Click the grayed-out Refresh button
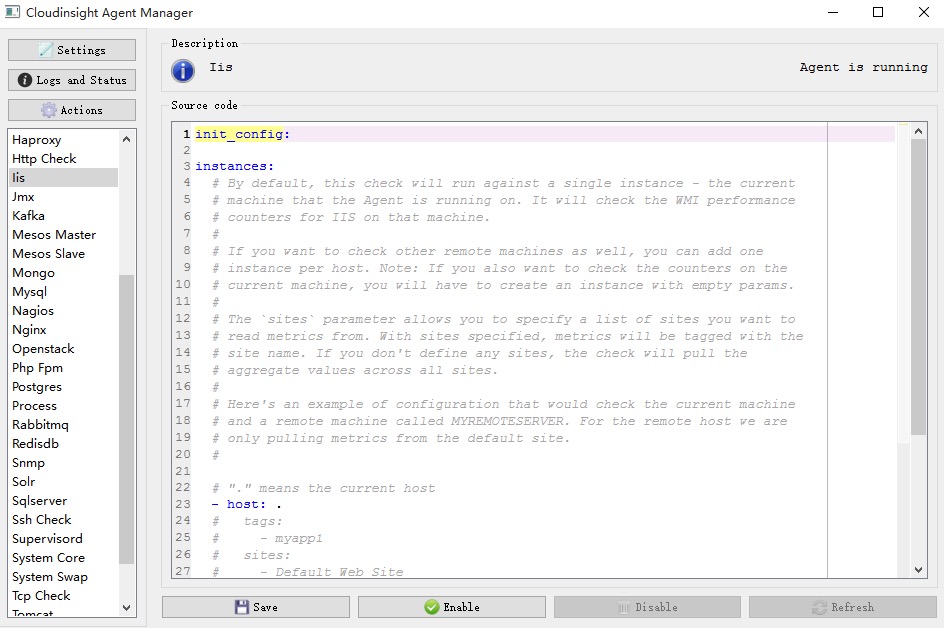The width and height of the screenshot is (944, 628). [843, 607]
